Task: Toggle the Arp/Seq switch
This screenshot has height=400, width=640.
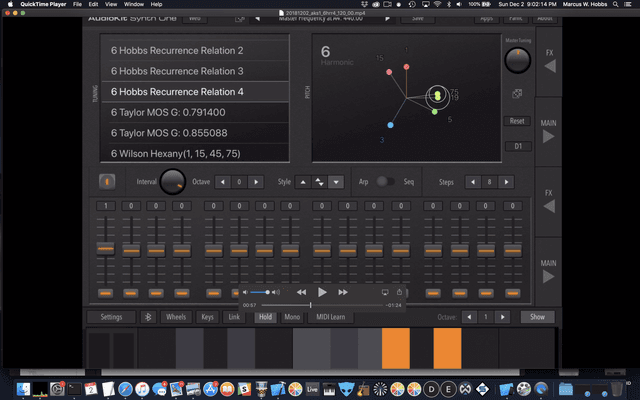Action: point(385,182)
